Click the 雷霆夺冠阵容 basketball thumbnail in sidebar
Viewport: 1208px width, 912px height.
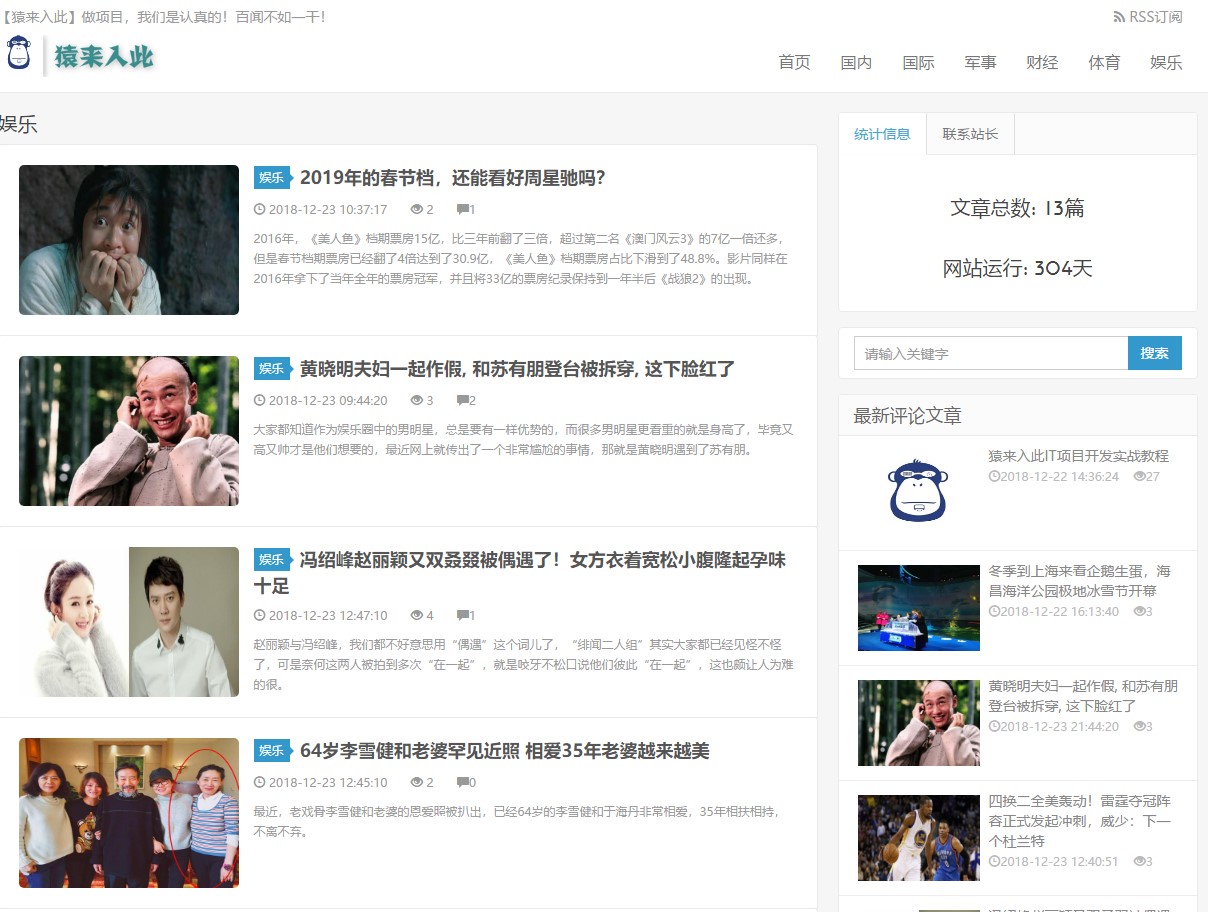pos(917,838)
